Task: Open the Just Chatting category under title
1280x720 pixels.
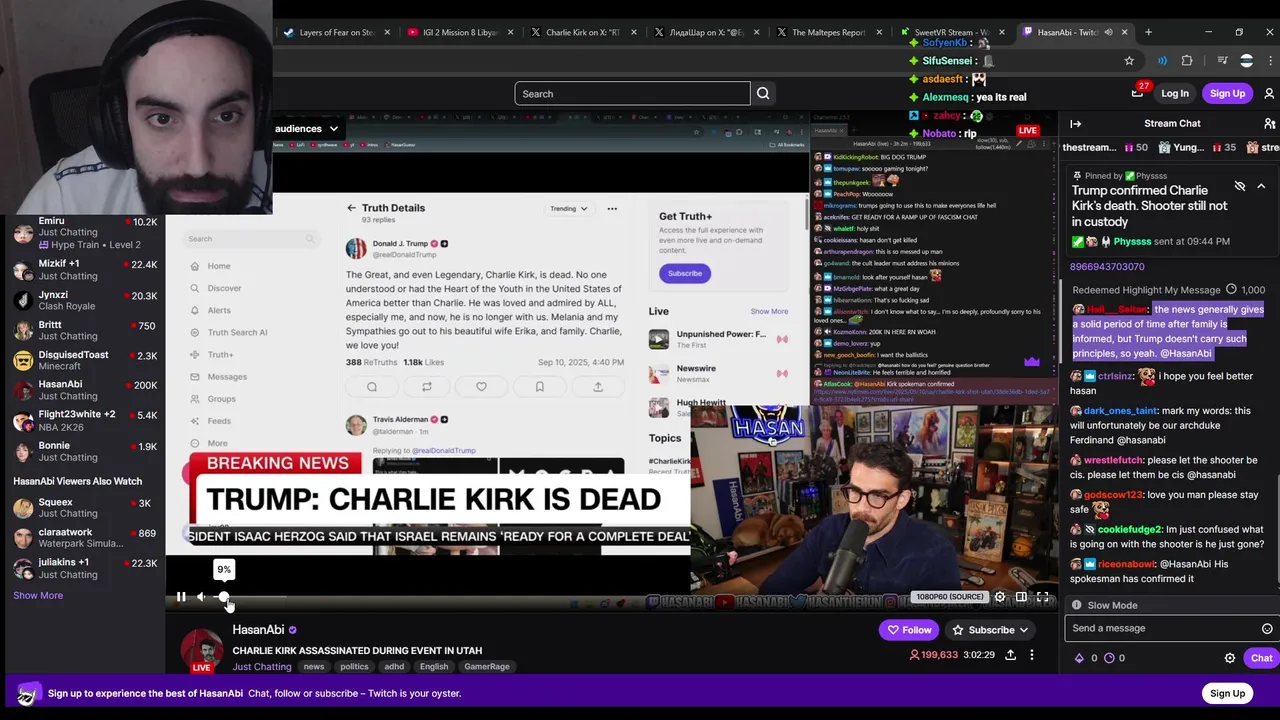Action: [x=262, y=666]
